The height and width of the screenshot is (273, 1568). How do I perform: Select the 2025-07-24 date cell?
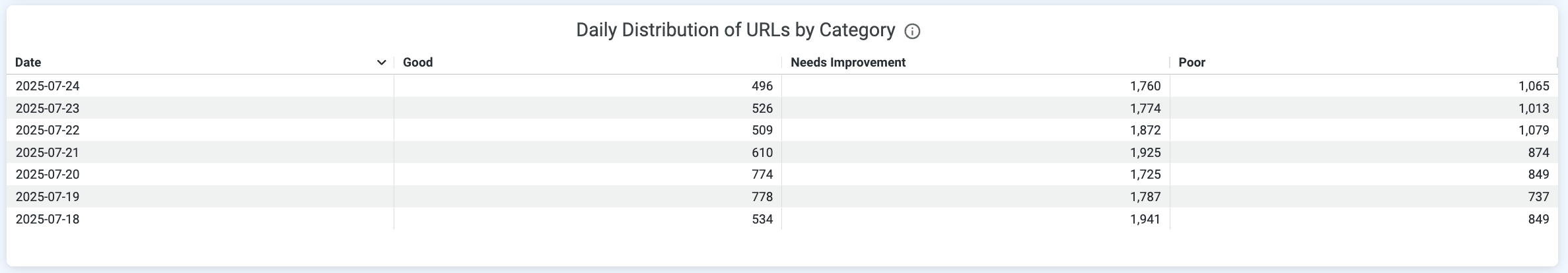pyautogui.click(x=48, y=86)
